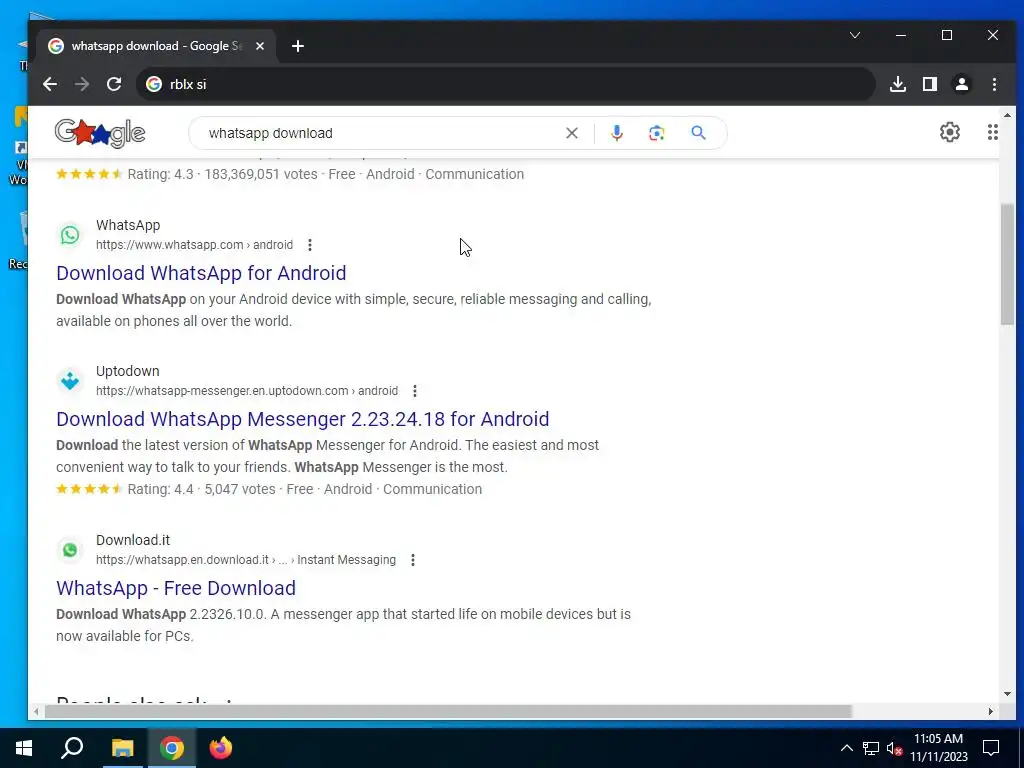Open Google apps grid
The image size is (1024, 768).
click(x=993, y=132)
